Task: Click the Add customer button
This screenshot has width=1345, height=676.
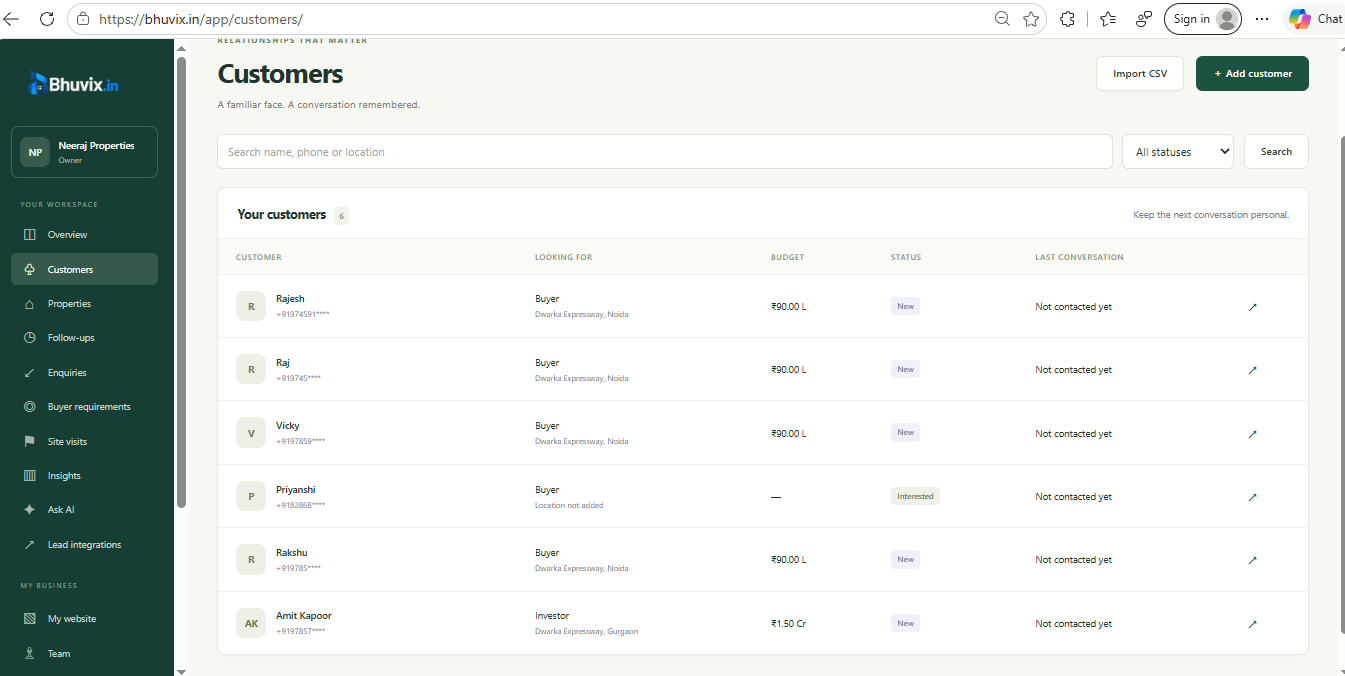Action: click(x=1252, y=74)
